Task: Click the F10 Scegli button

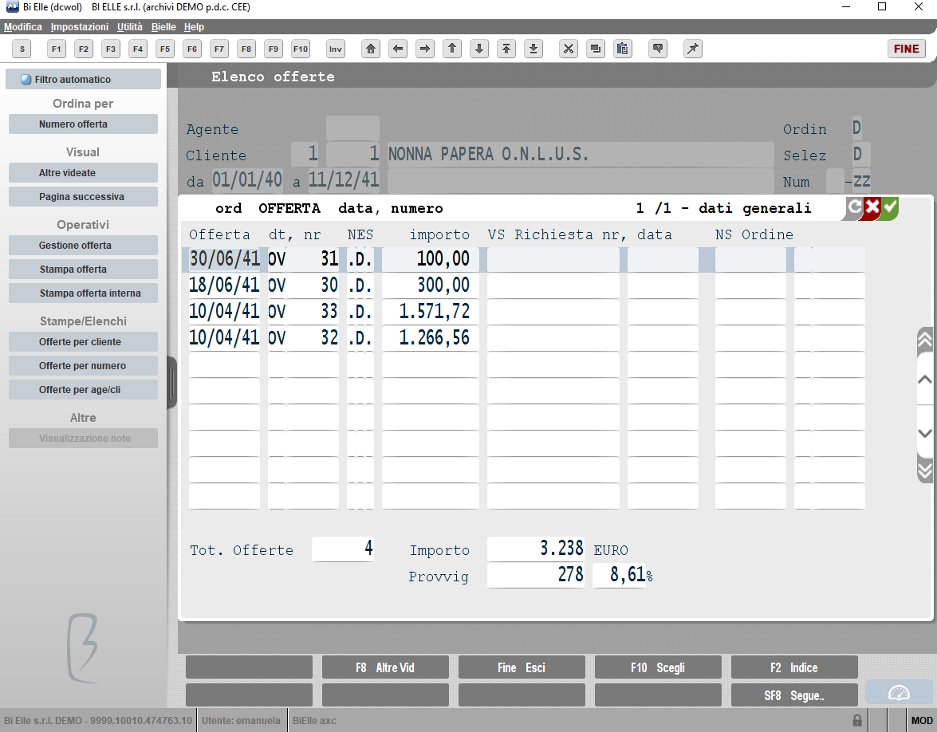Action: pyautogui.click(x=658, y=667)
